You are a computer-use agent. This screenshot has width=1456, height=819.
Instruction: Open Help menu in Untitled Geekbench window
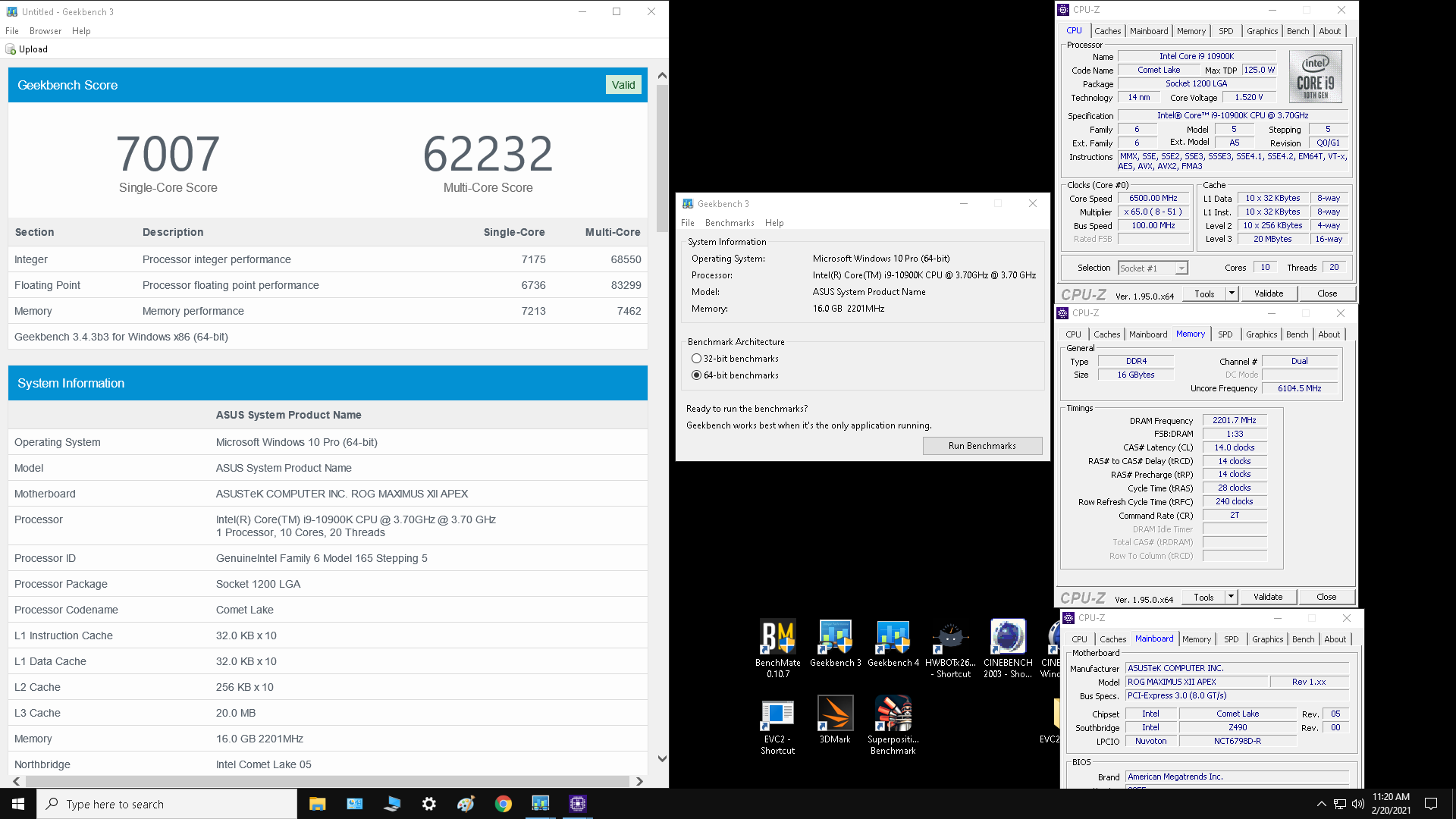tap(81, 31)
